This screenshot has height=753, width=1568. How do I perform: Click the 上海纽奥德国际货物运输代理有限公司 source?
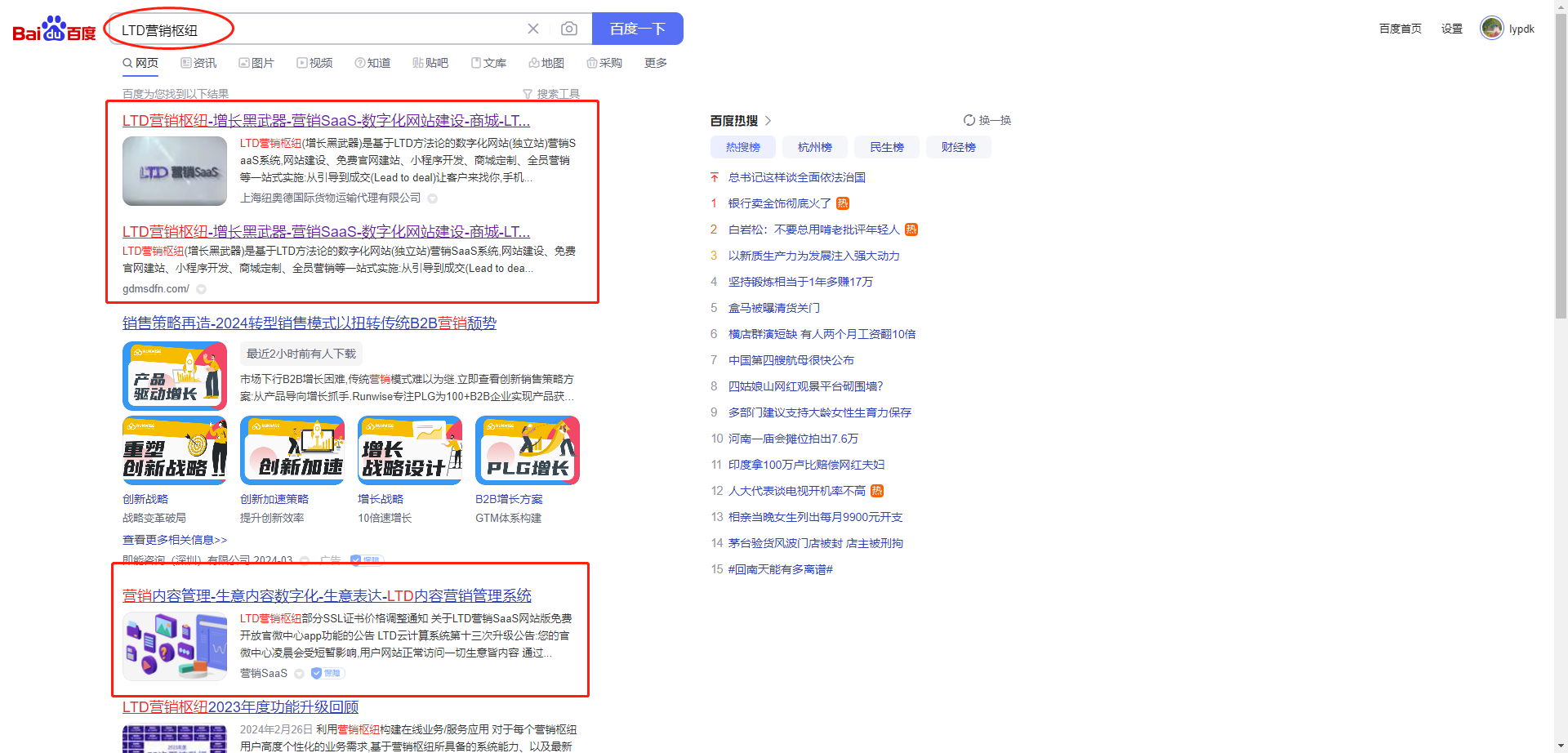point(331,198)
